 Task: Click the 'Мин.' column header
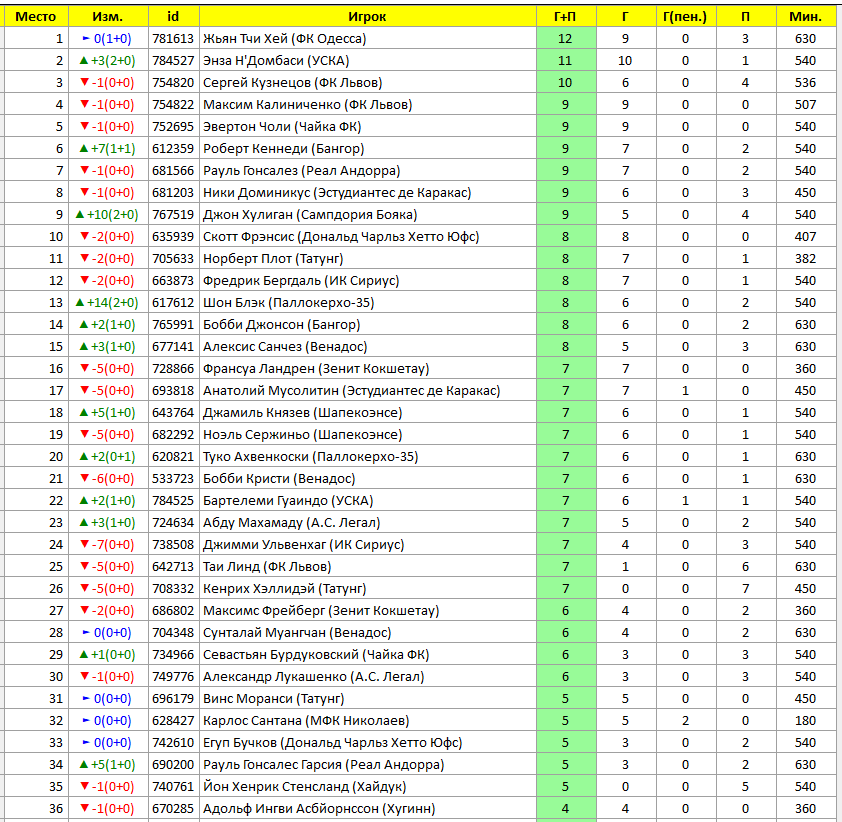pos(805,17)
